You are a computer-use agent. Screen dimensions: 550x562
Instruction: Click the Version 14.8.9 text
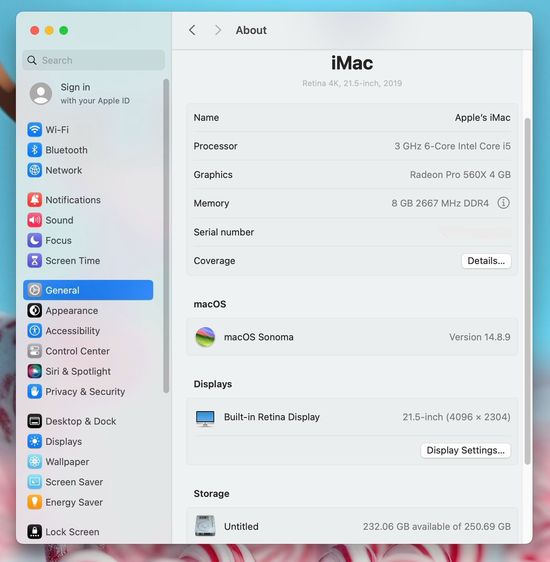[x=479, y=337]
